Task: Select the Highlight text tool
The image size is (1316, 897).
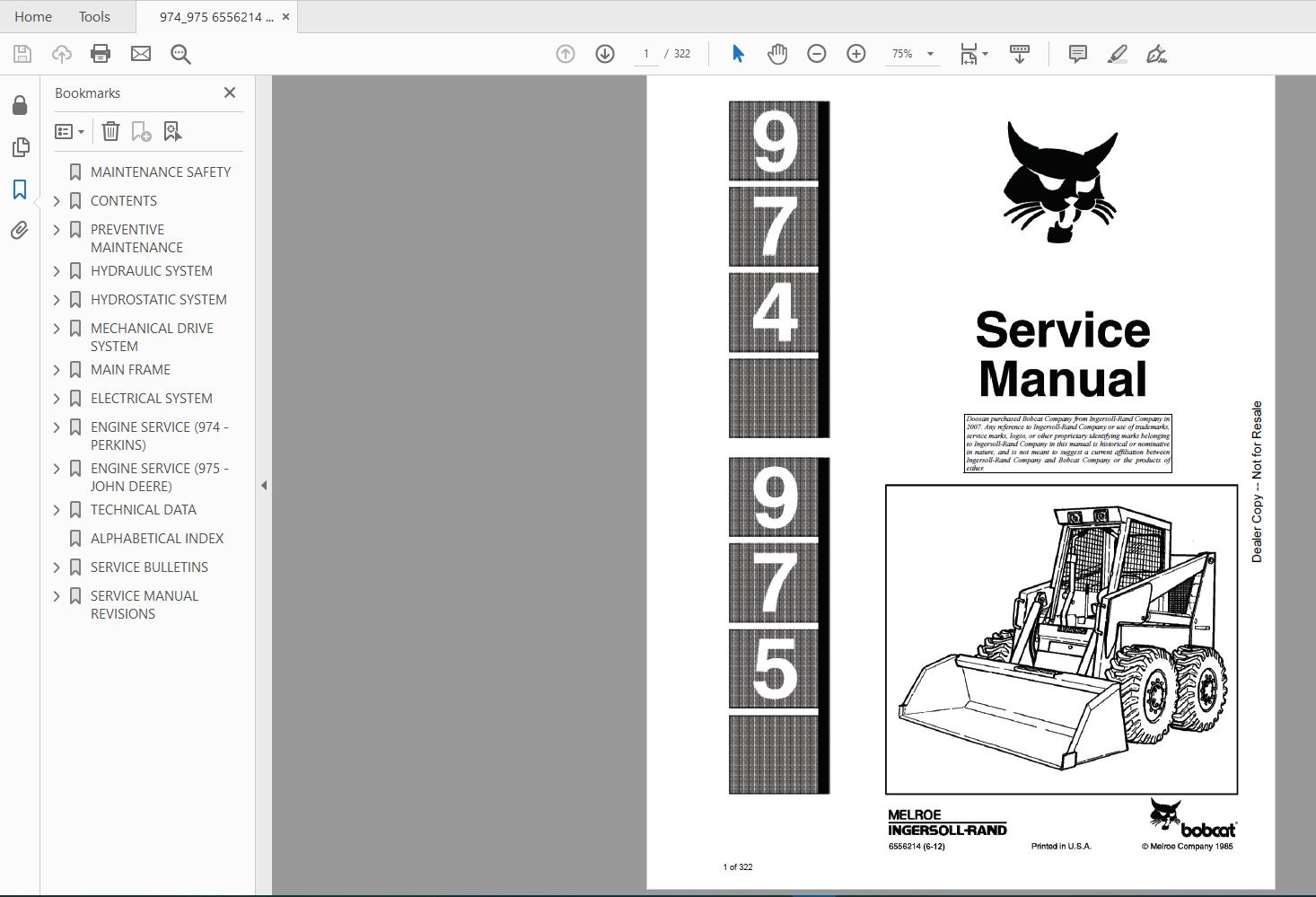Action: pos(1118,54)
